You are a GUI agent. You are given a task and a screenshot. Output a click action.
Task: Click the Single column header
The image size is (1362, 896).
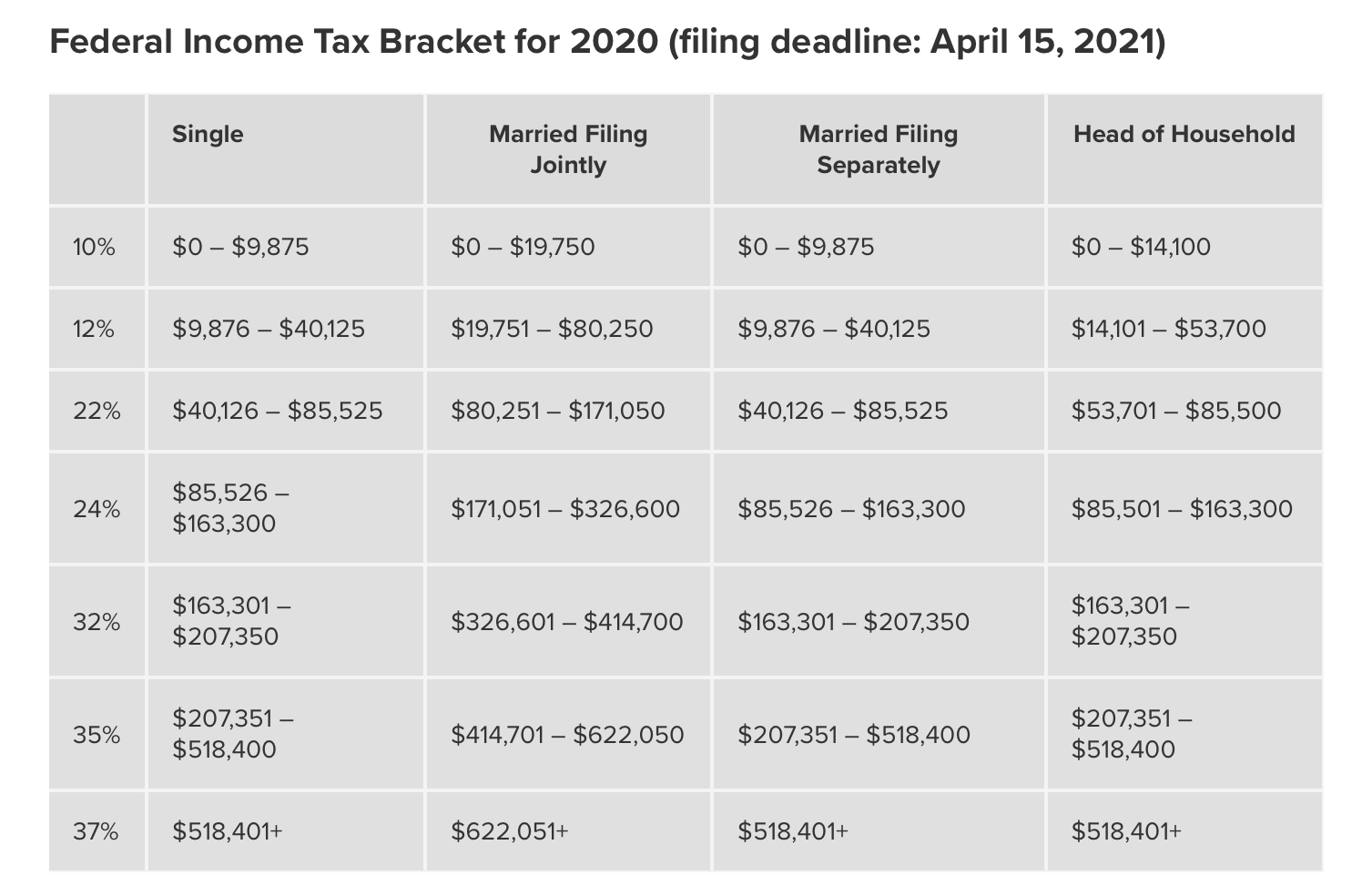click(208, 134)
